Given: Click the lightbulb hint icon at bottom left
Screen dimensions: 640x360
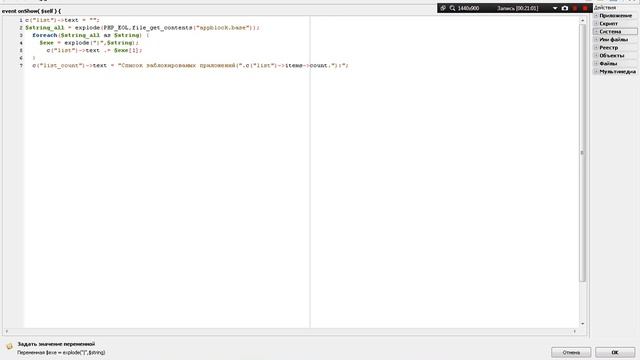Looking at the screenshot, I should pyautogui.click(x=9, y=347).
